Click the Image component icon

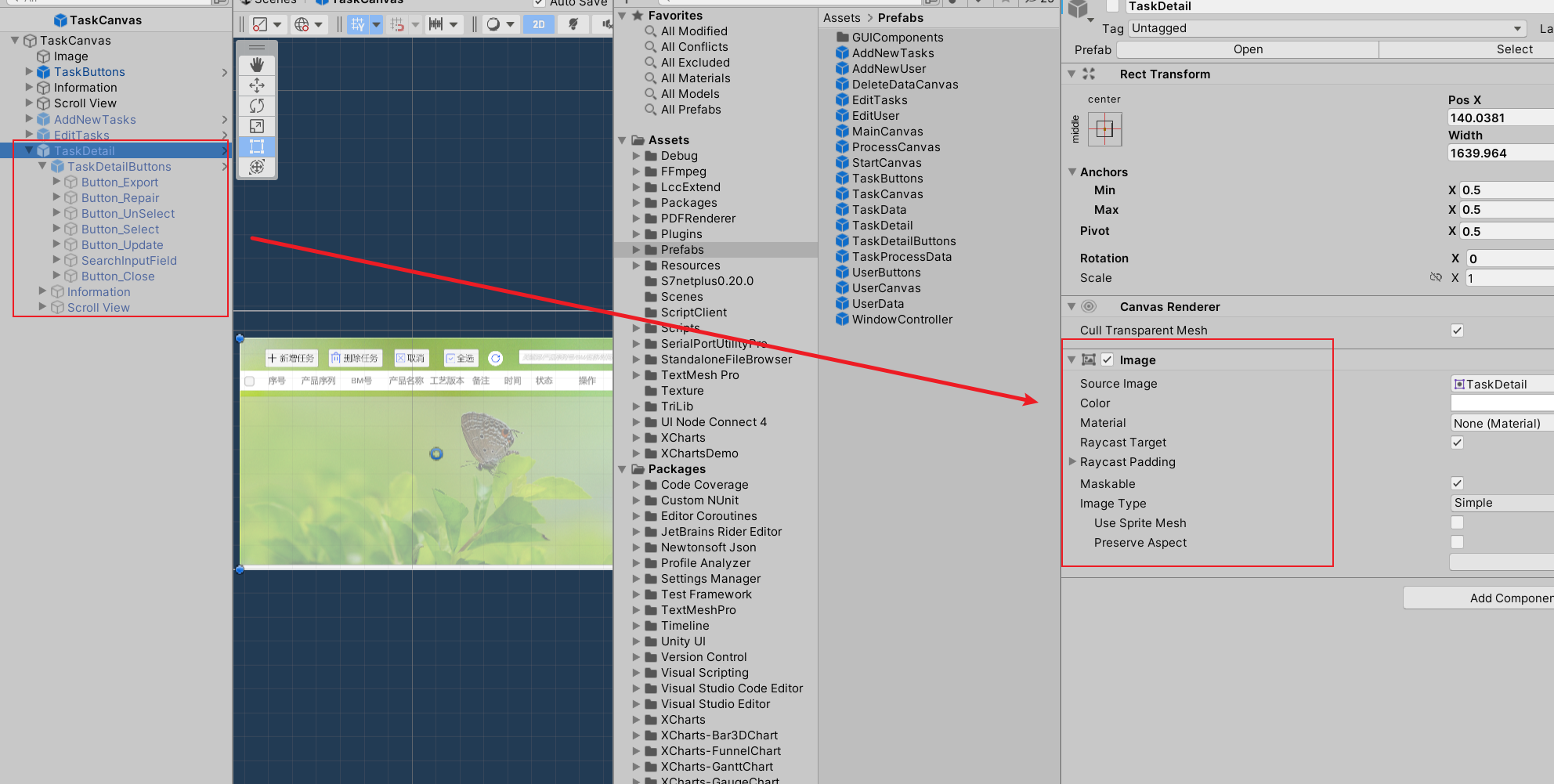click(1089, 359)
